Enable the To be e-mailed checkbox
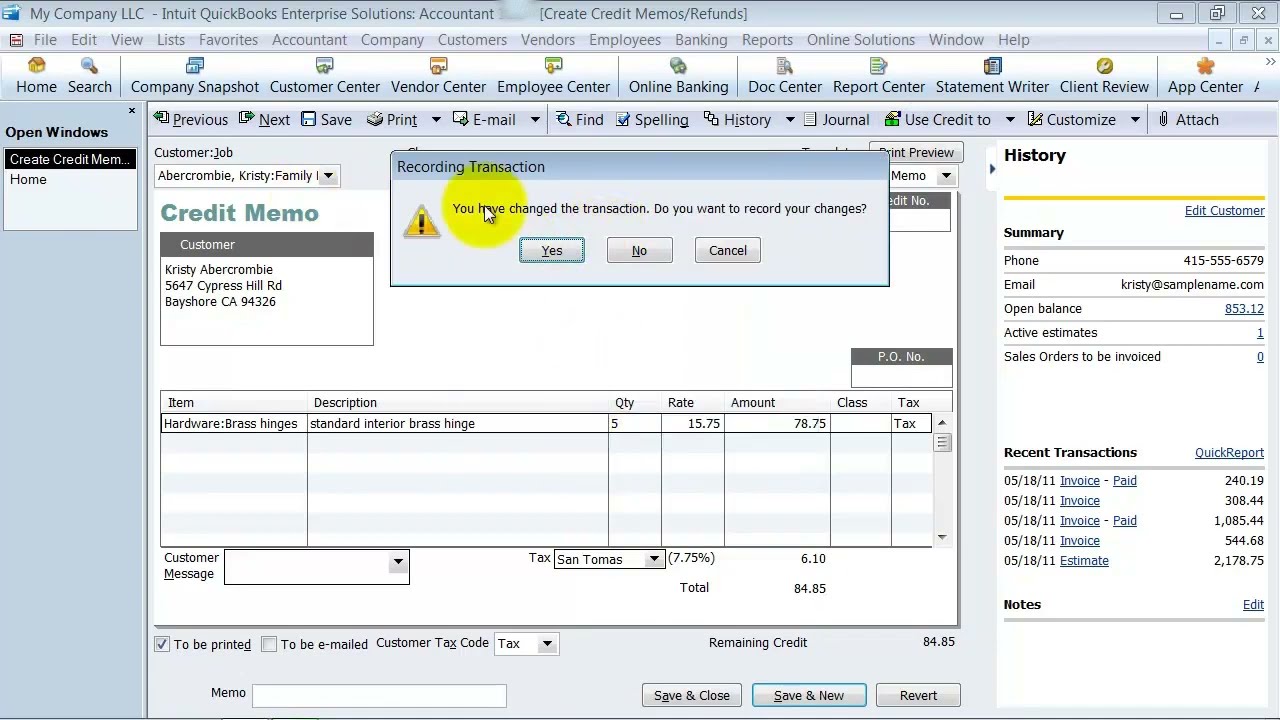The image size is (1280, 720). (269, 644)
